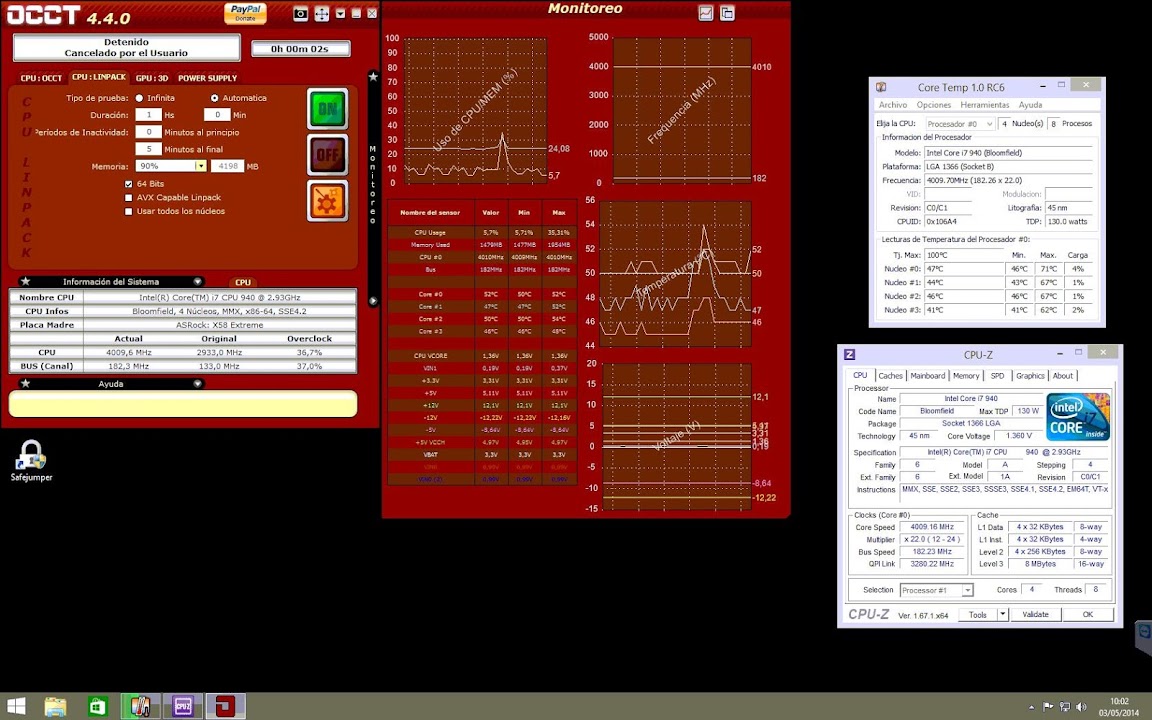Open Ayuda menu in Core Temp
Image resolution: width=1152 pixels, height=720 pixels.
pos(1030,105)
